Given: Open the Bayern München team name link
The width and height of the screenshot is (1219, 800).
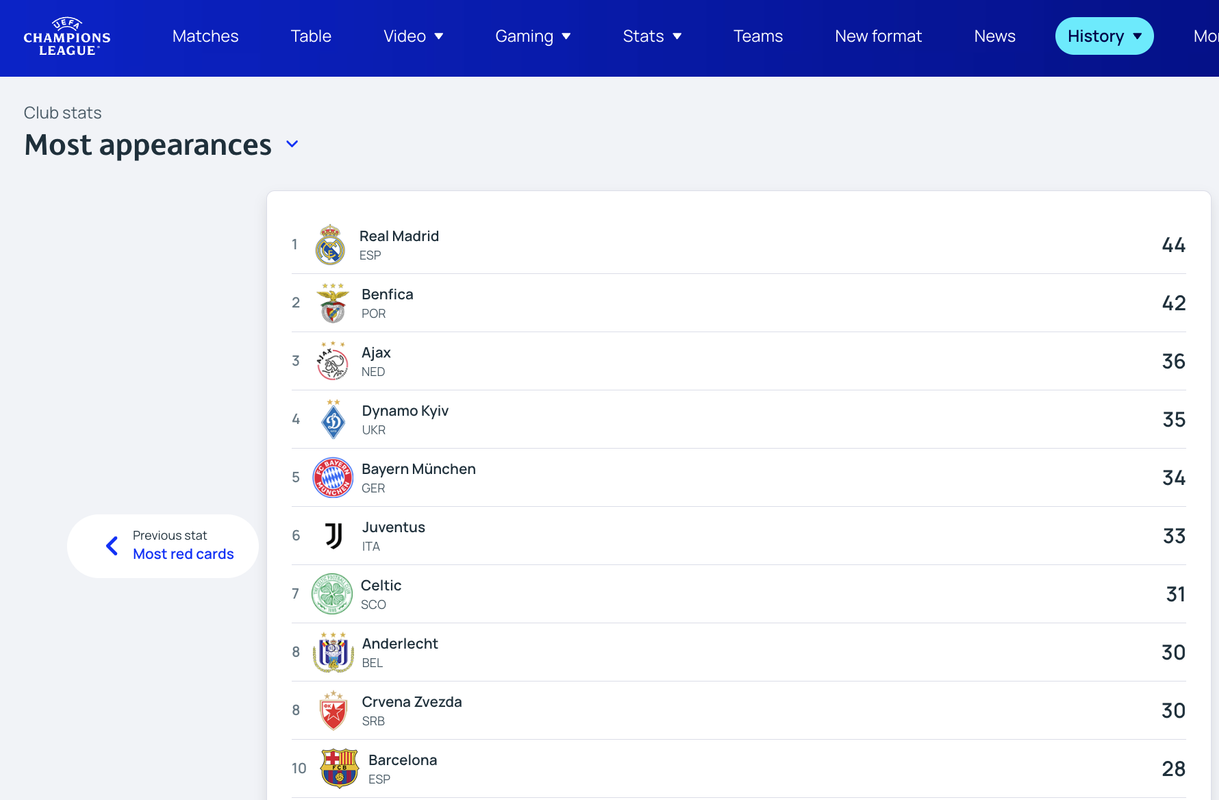Looking at the screenshot, I should coord(418,469).
